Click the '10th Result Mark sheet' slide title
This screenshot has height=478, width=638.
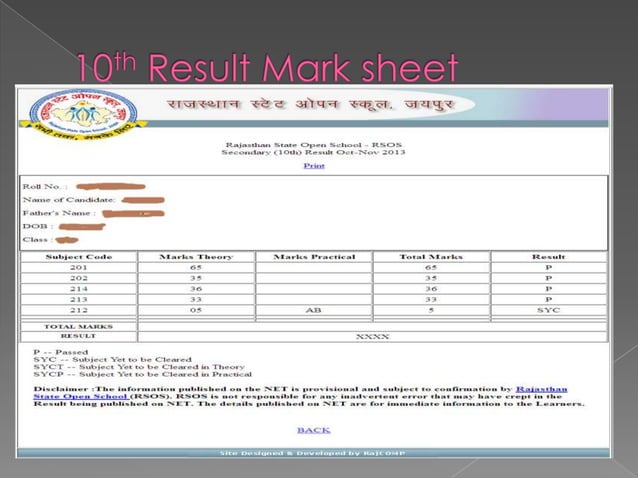point(267,66)
